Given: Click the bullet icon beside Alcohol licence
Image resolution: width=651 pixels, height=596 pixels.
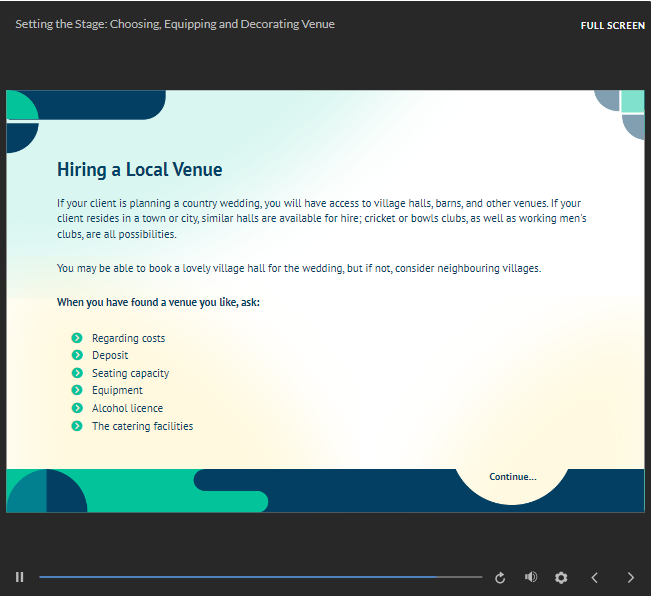Looking at the screenshot, I should (x=77, y=408).
